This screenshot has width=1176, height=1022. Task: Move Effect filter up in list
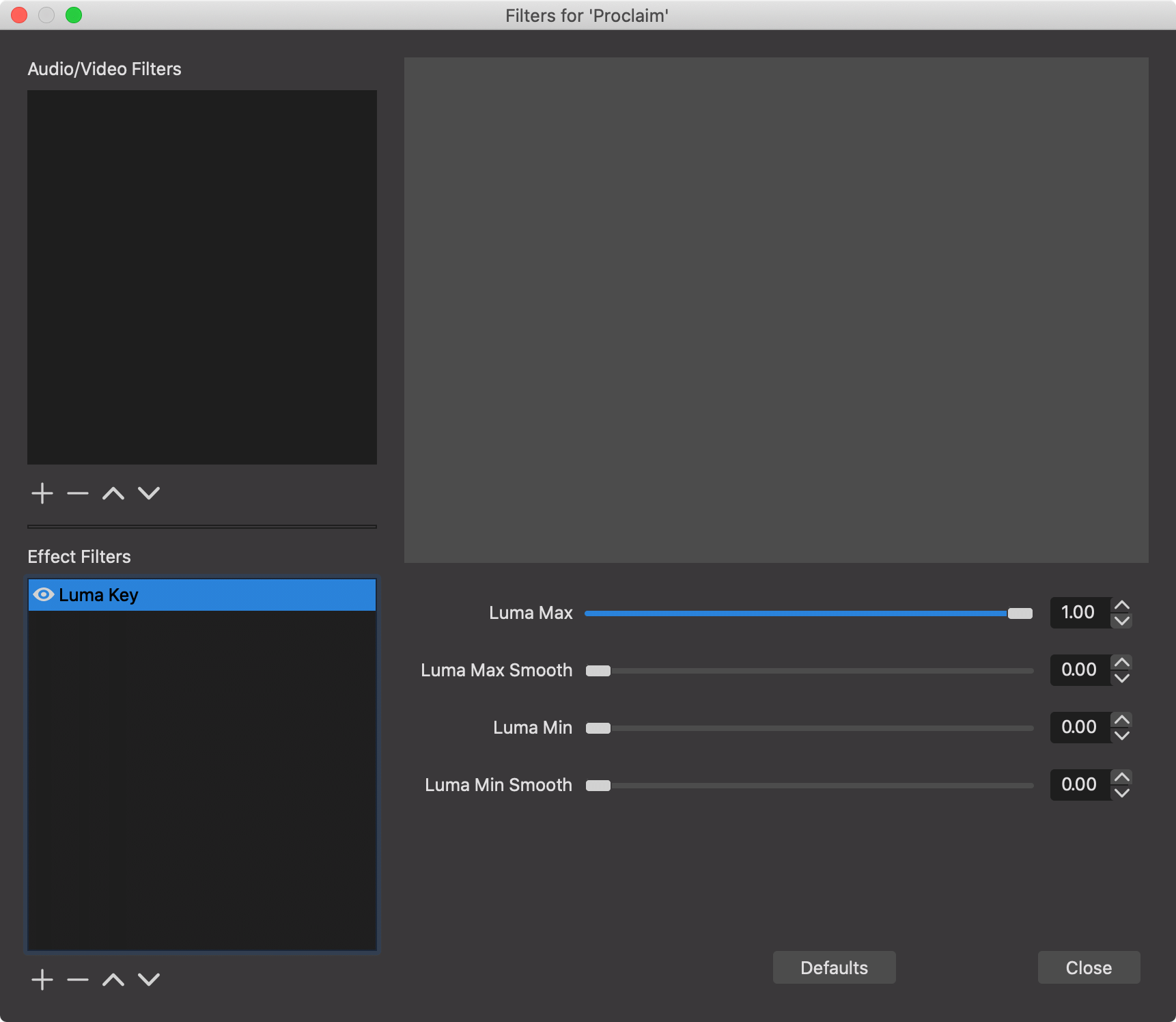tap(113, 980)
